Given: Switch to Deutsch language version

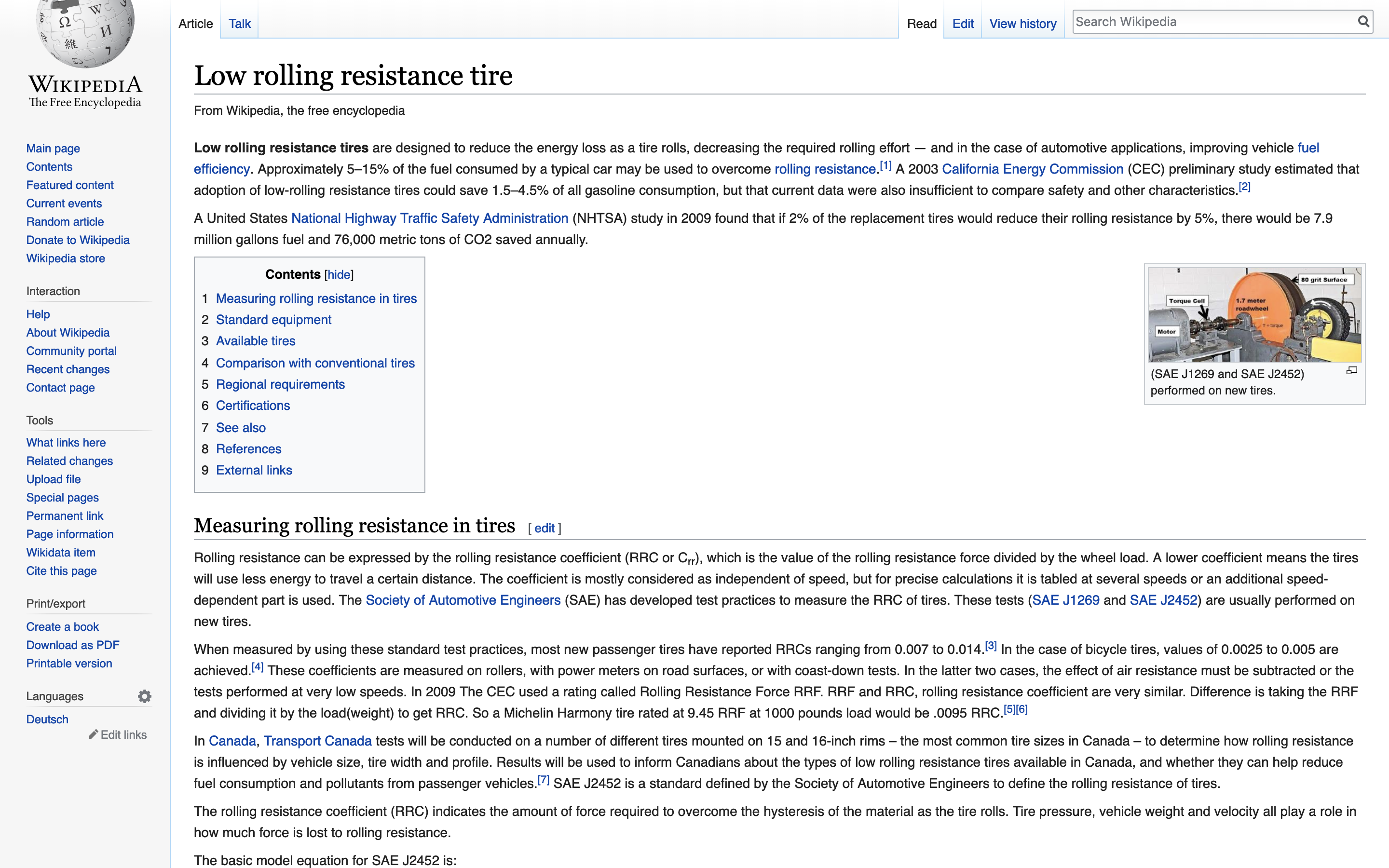Looking at the screenshot, I should point(47,719).
